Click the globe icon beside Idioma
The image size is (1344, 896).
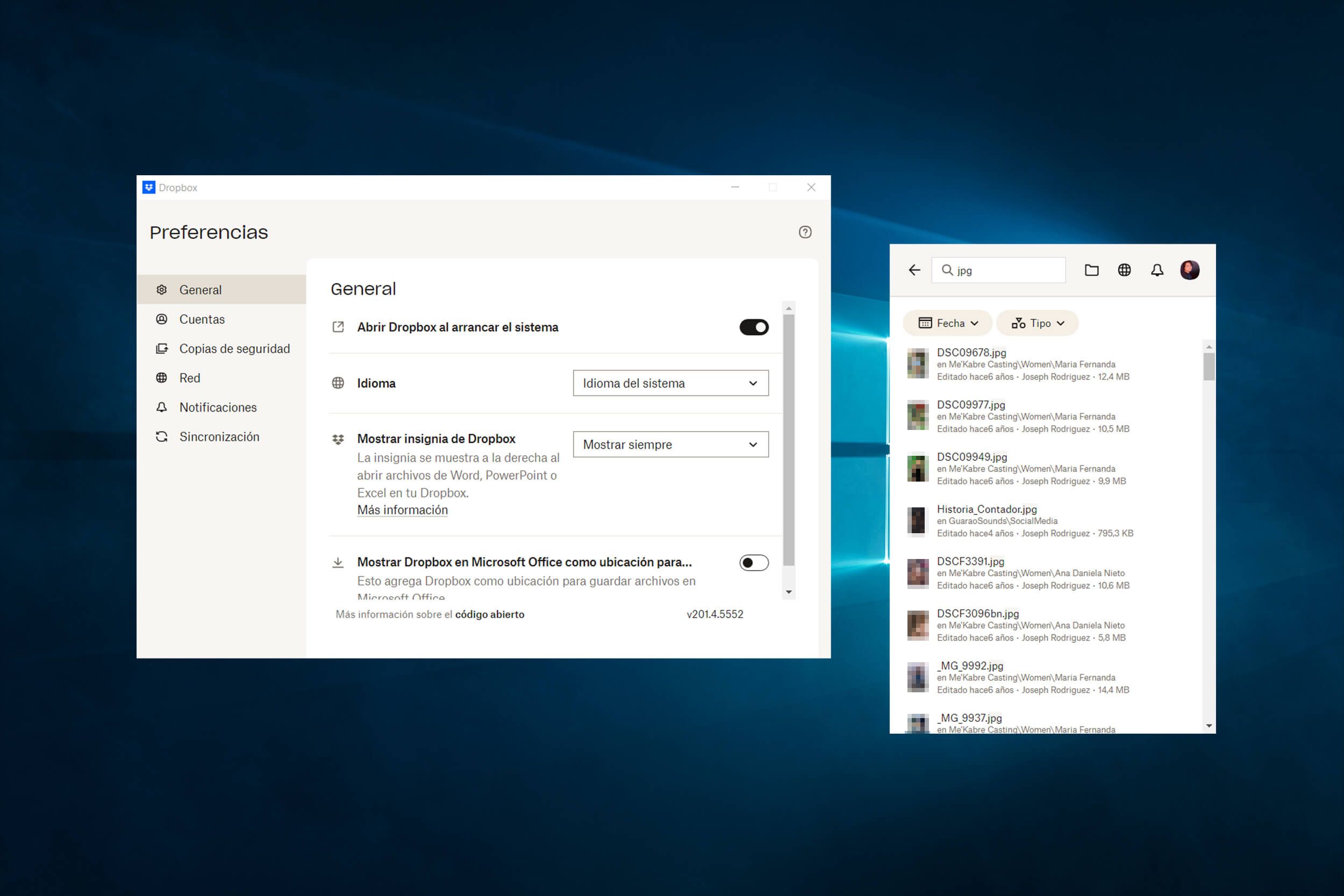tap(338, 383)
